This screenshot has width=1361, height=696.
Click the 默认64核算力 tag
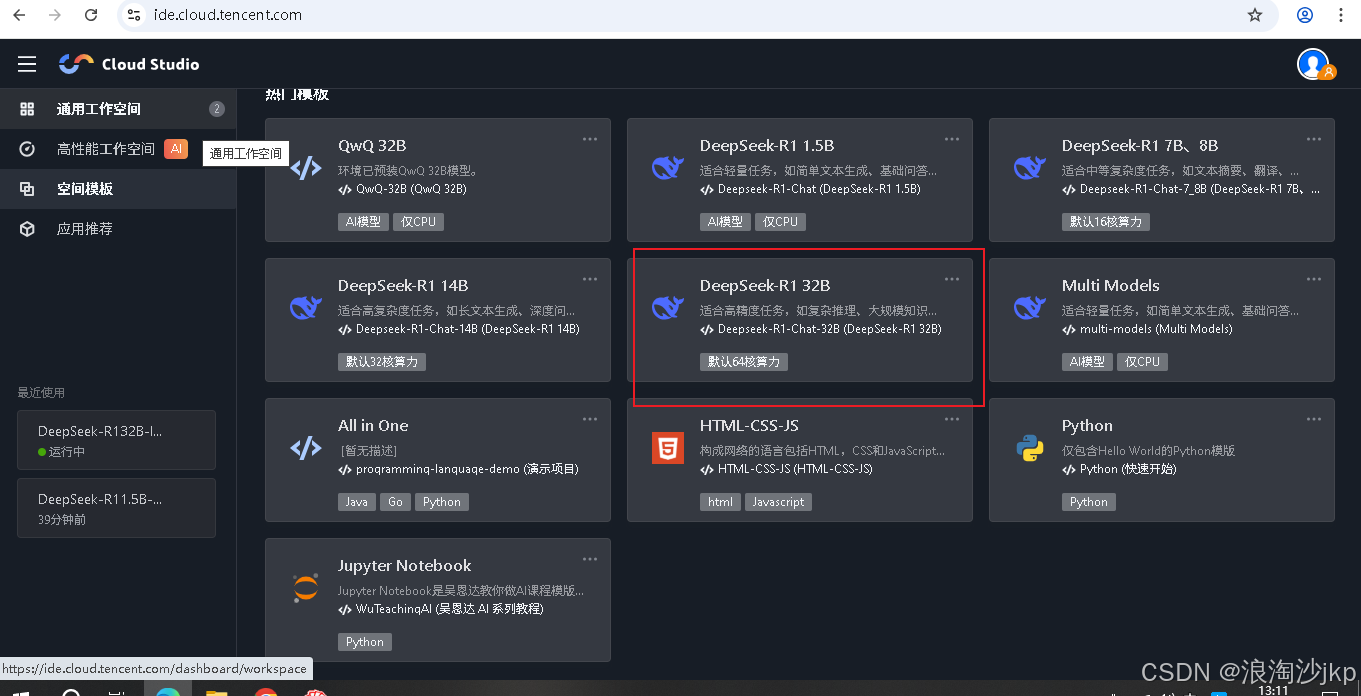pos(744,362)
